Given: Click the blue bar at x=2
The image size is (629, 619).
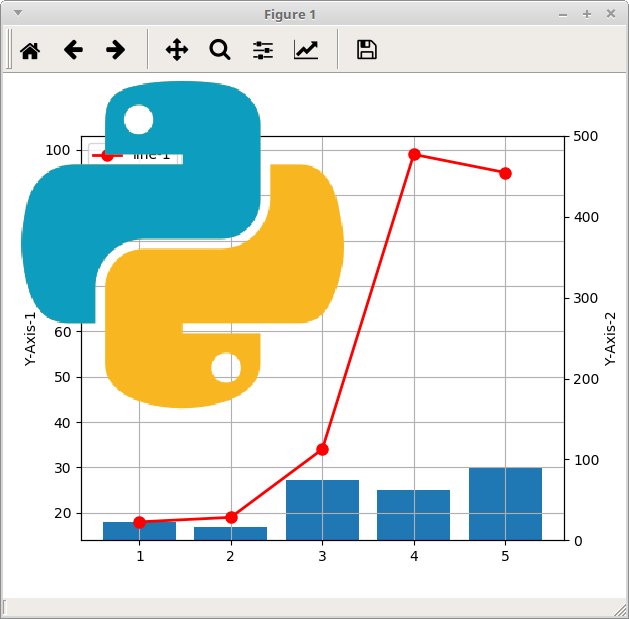Looking at the screenshot, I should point(231,534).
